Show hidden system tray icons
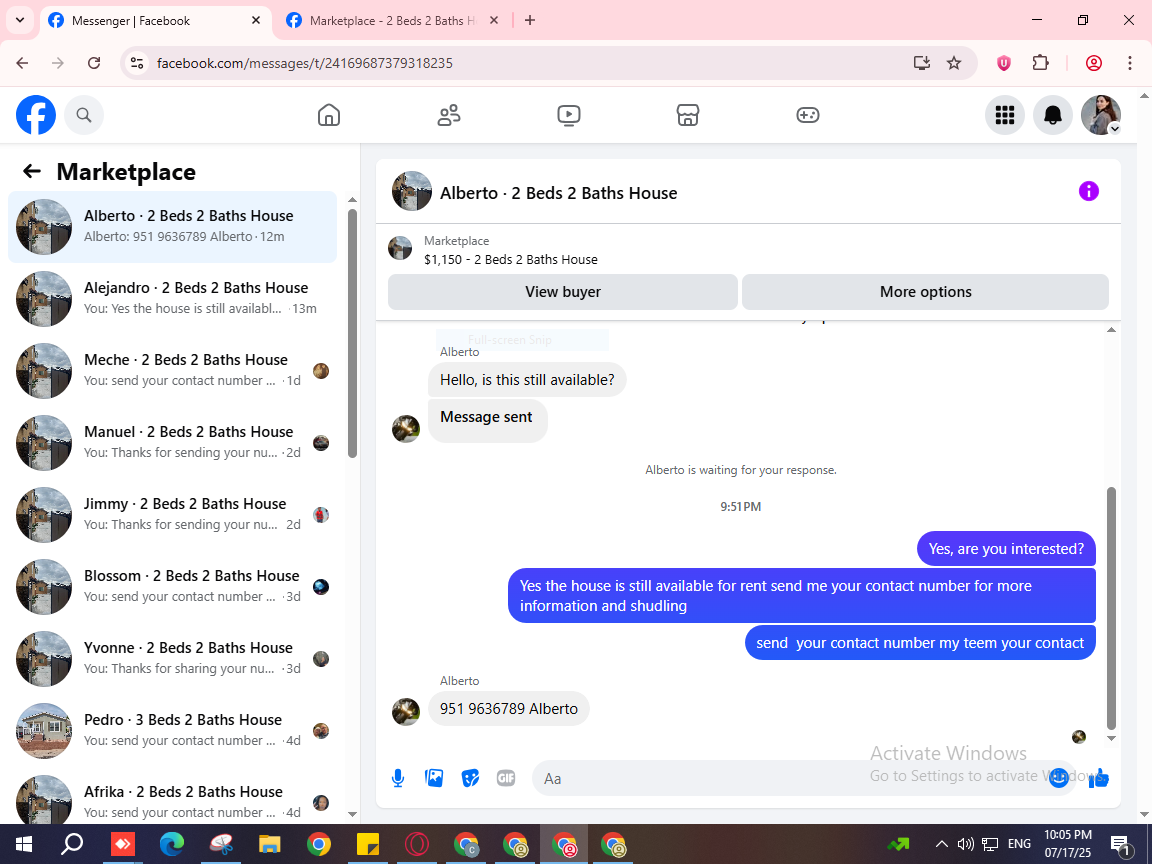 click(941, 844)
